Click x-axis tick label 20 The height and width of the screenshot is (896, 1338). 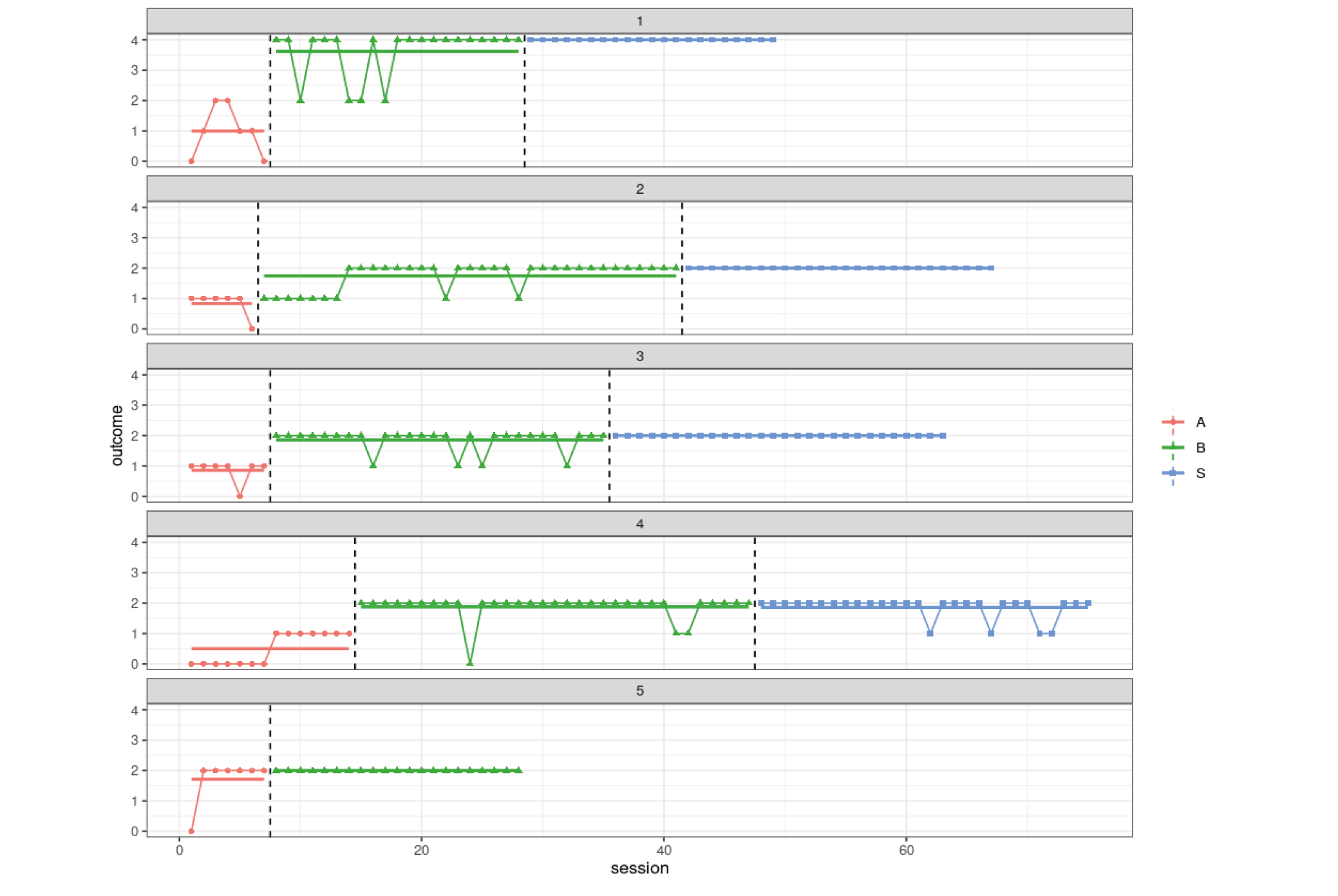pos(421,850)
